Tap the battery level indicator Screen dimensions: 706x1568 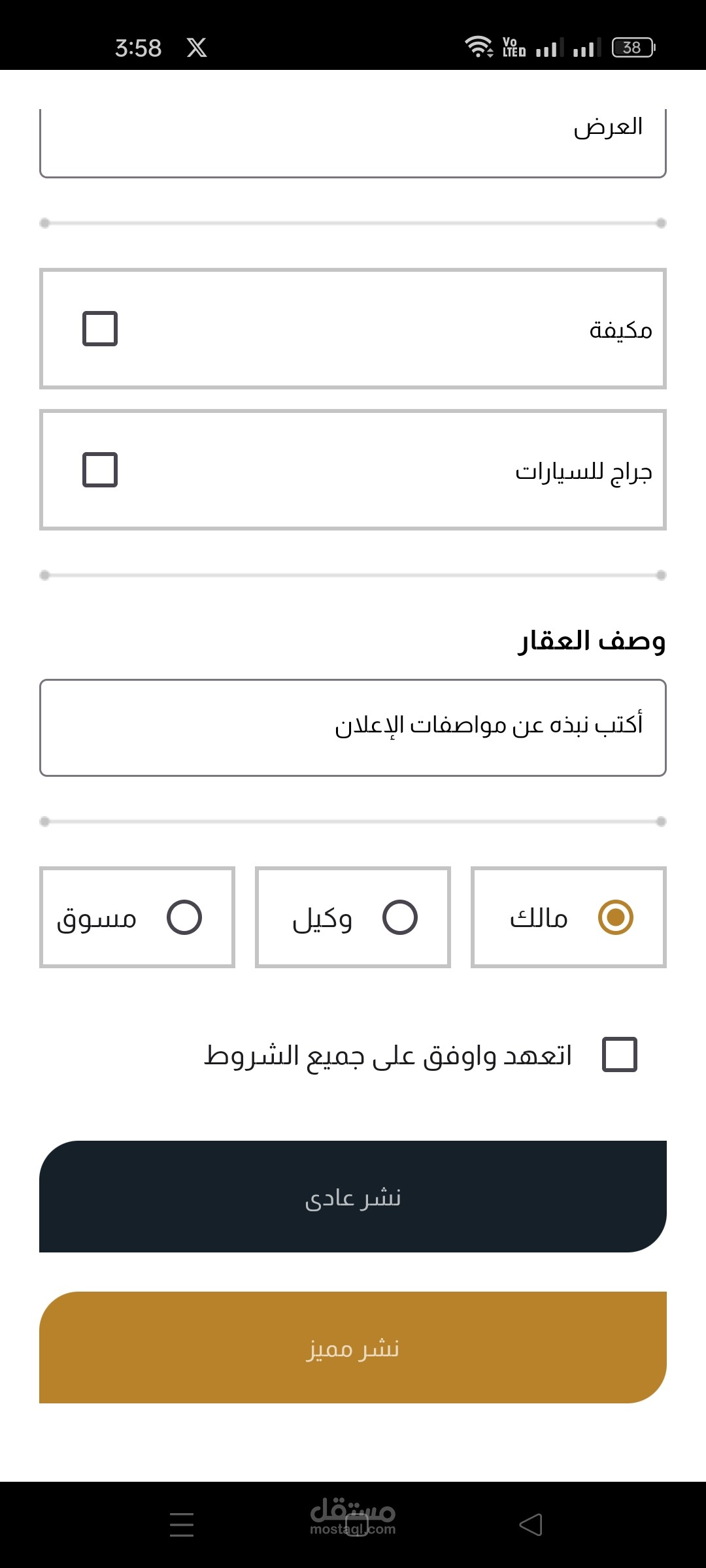tap(633, 48)
